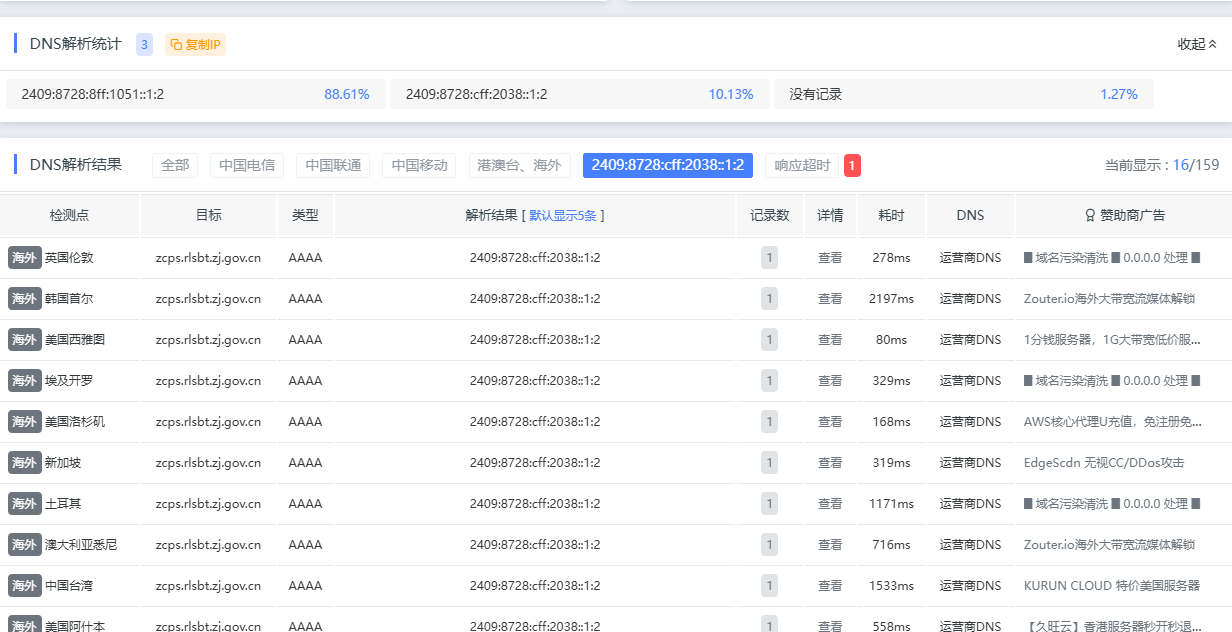Collapse the DNS statistics panel via 收起
The width and height of the screenshot is (1232, 632).
(x=1197, y=44)
